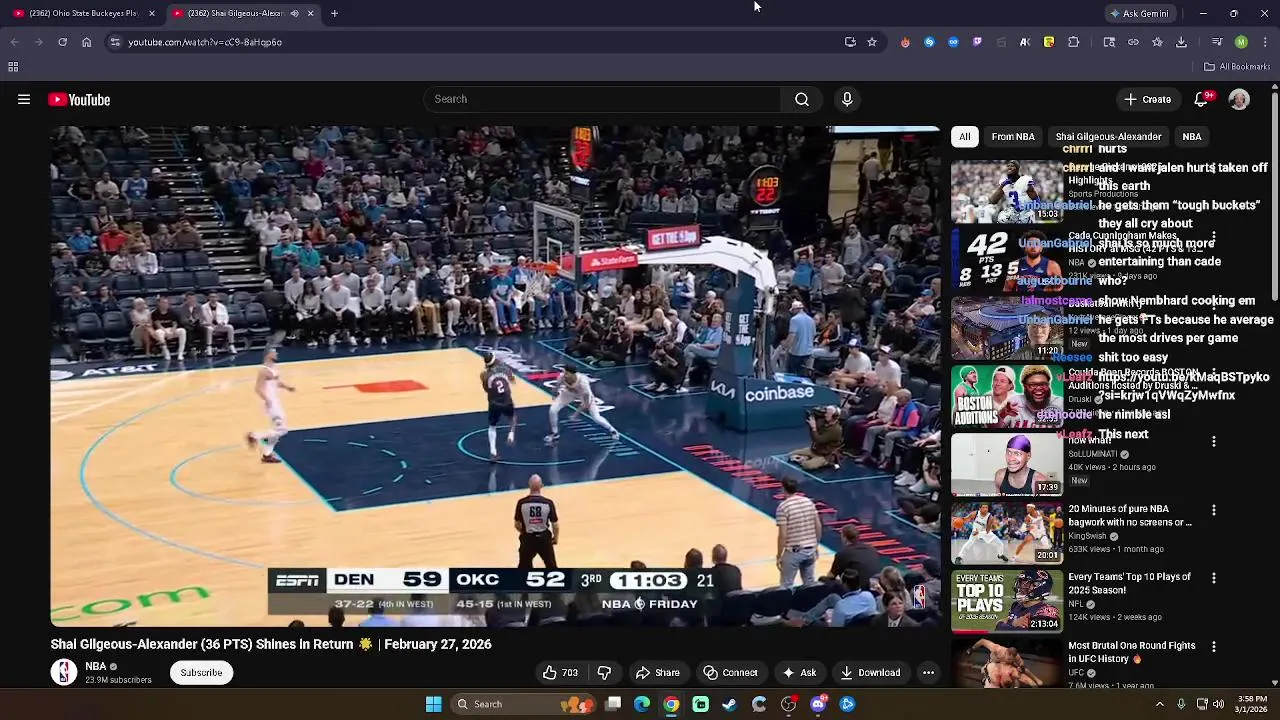Click the Windows taskbar Search box
Viewport: 1280px width, 720px height.
click(524, 704)
